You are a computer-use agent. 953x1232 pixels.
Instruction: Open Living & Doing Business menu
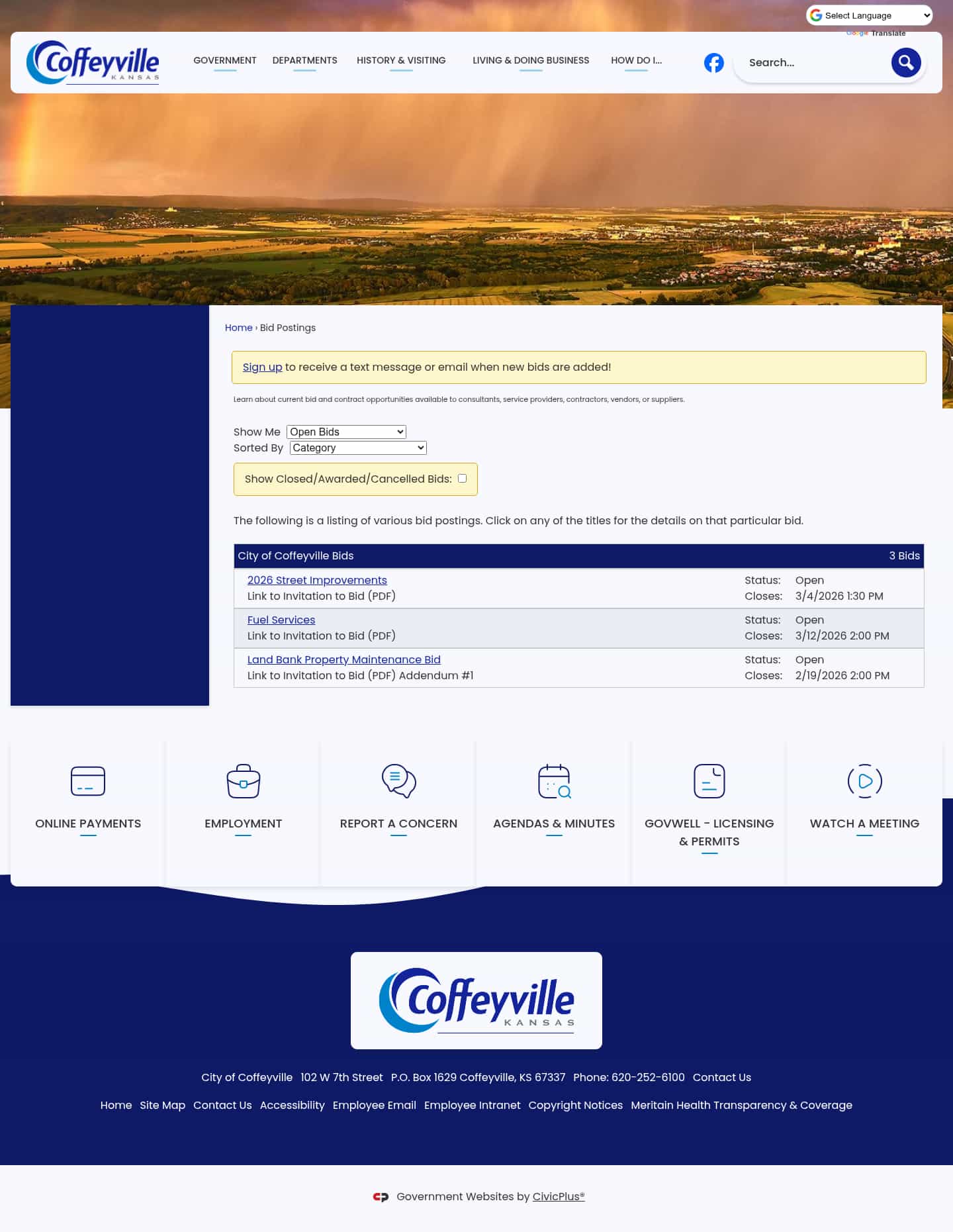click(x=531, y=60)
